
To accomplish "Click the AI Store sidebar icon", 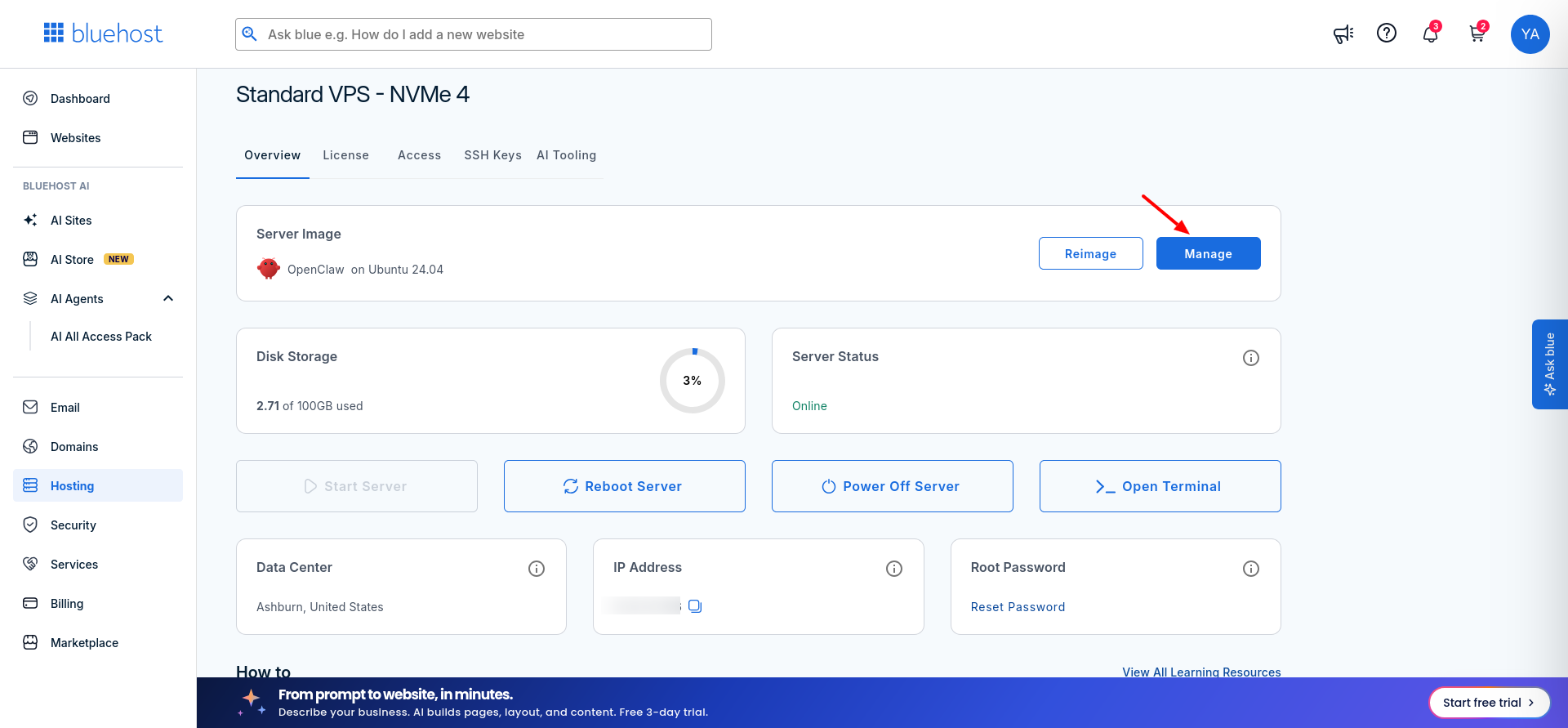I will [30, 259].
